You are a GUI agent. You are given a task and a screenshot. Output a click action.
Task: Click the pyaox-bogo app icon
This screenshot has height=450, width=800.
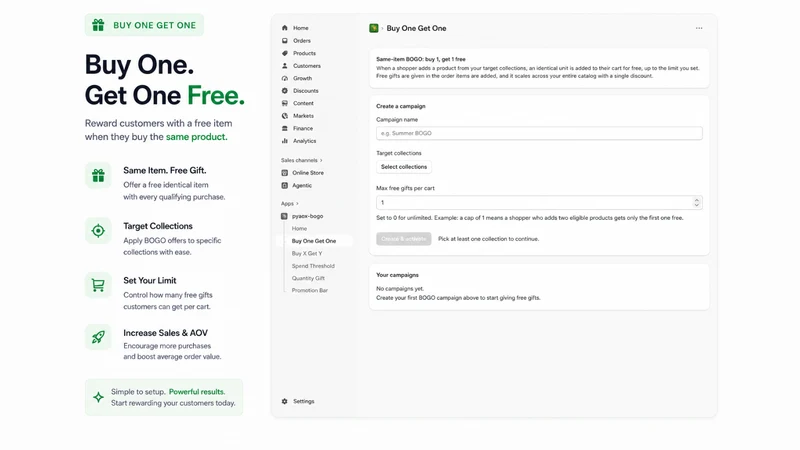284,216
